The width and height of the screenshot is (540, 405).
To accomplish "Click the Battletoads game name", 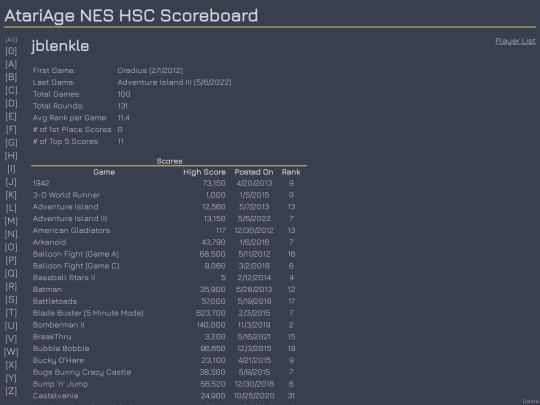I will tap(55, 301).
